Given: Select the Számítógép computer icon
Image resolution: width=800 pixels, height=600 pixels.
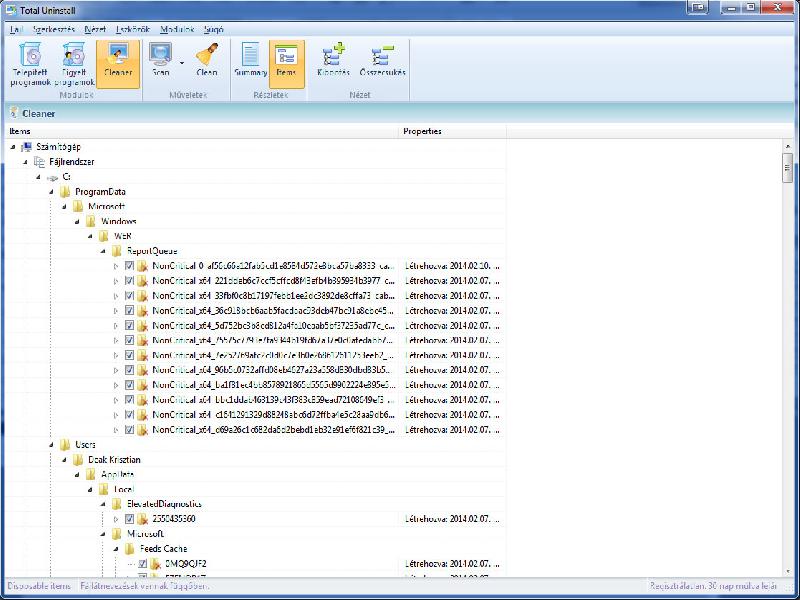Looking at the screenshot, I should tap(27, 147).
